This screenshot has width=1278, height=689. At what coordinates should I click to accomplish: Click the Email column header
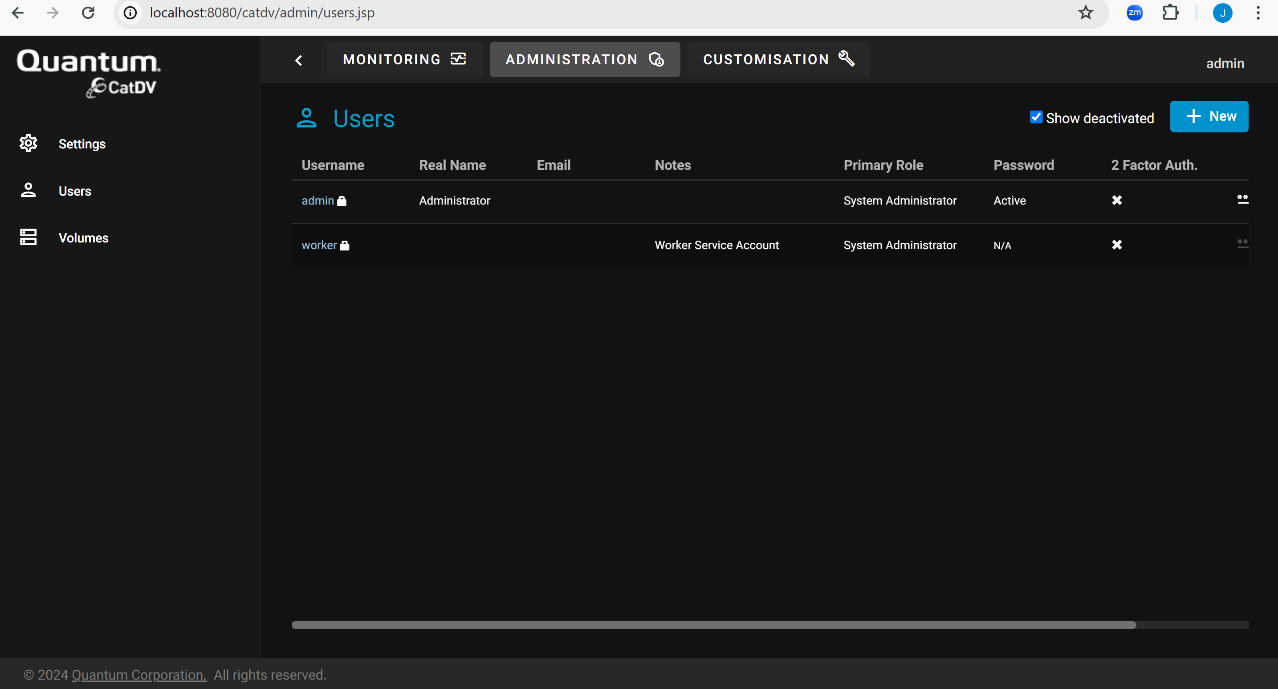[x=554, y=165]
